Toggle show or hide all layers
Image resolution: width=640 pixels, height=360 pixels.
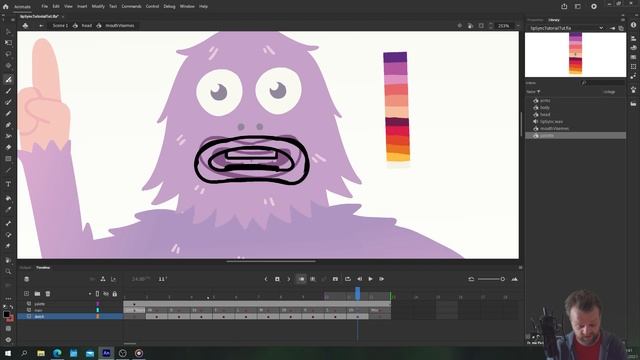coord(106,294)
